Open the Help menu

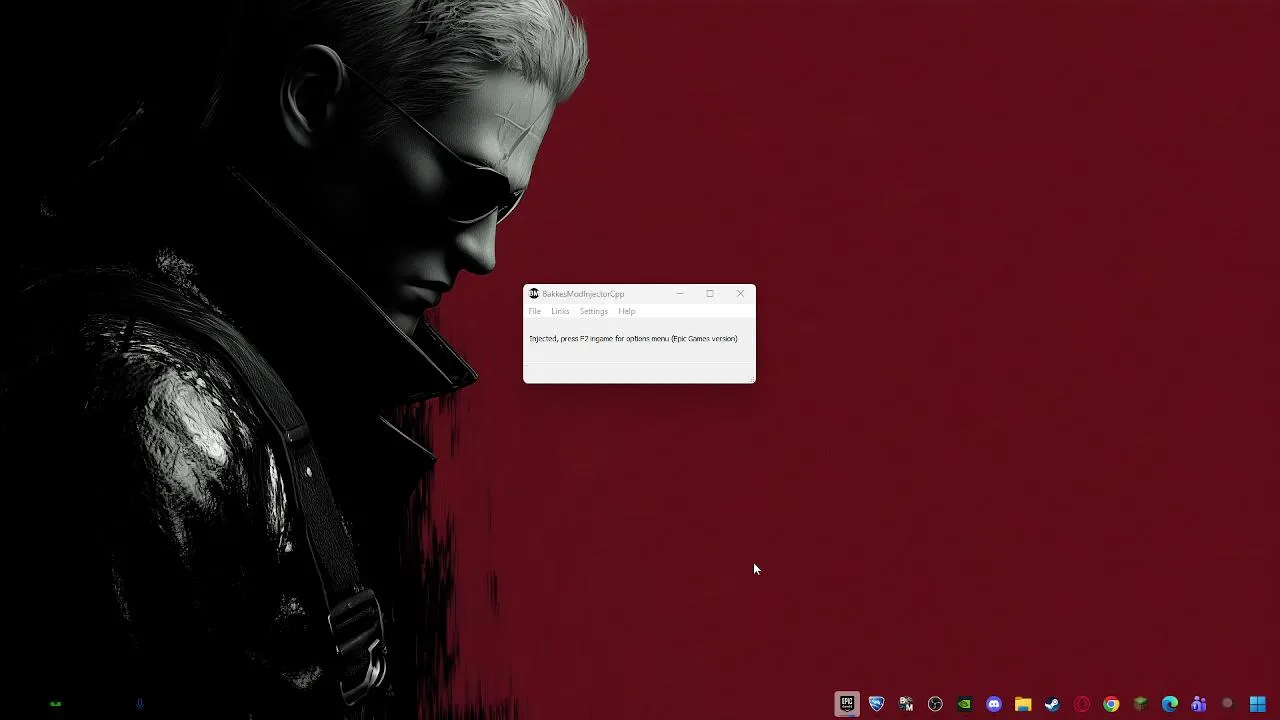tap(626, 311)
